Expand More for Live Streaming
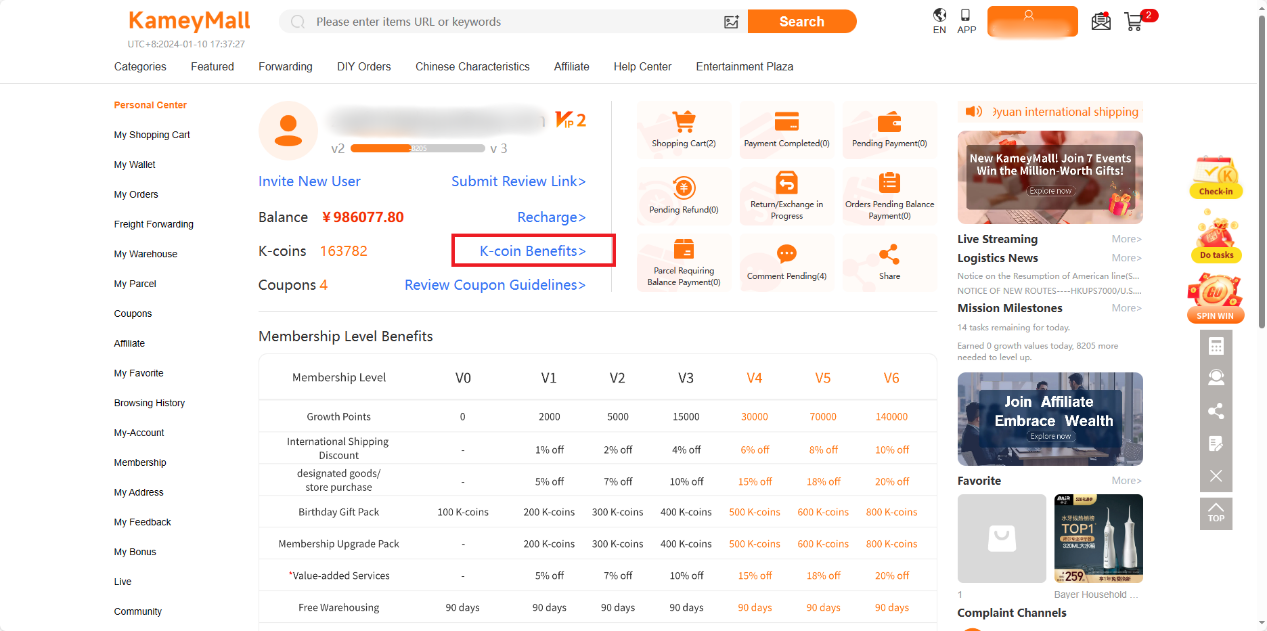This screenshot has width=1267, height=631. 1126,239
